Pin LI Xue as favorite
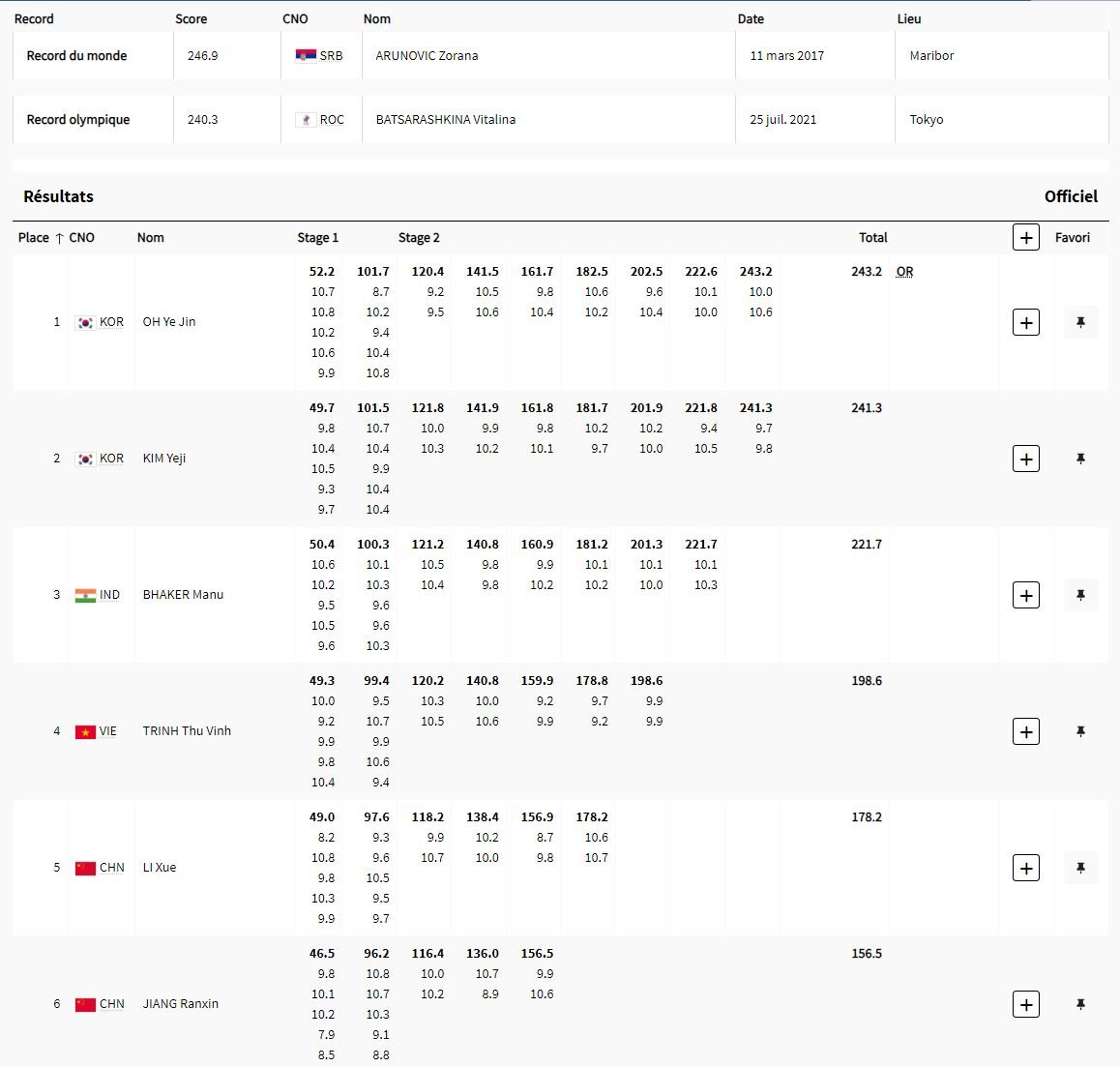Image resolution: width=1120 pixels, height=1067 pixels. (x=1080, y=868)
